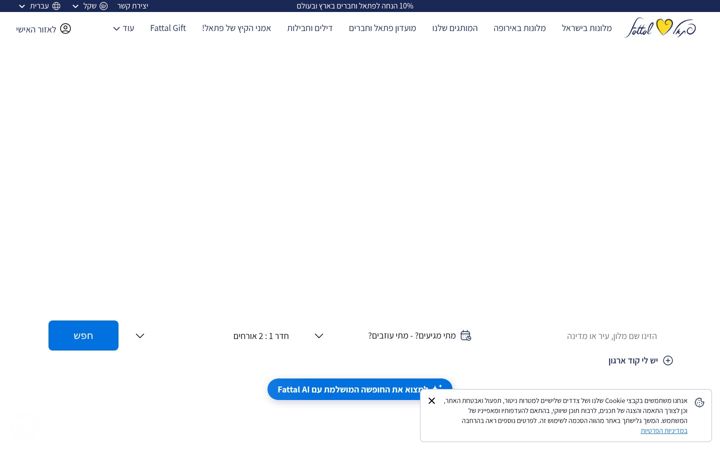Screen dimensions: 720x450
Task: Expand the שקל currency dropdown
Action: 90,6
